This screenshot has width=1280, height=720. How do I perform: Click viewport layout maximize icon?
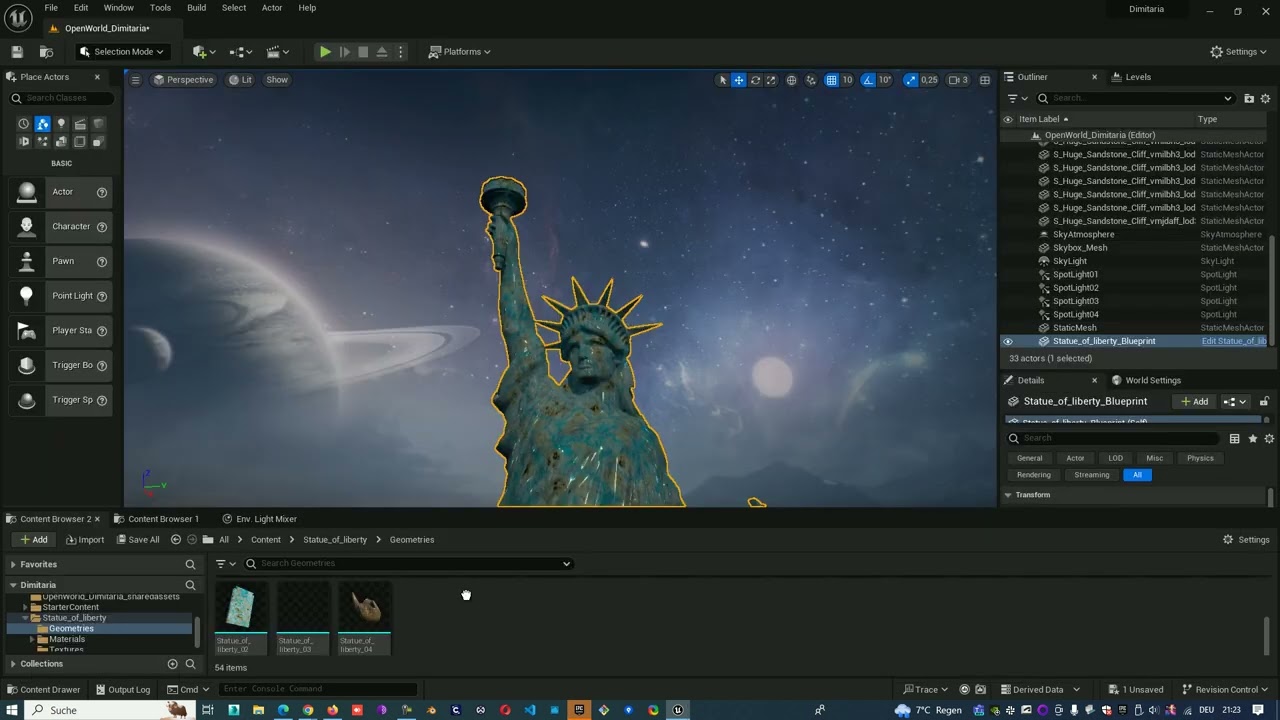point(985,80)
